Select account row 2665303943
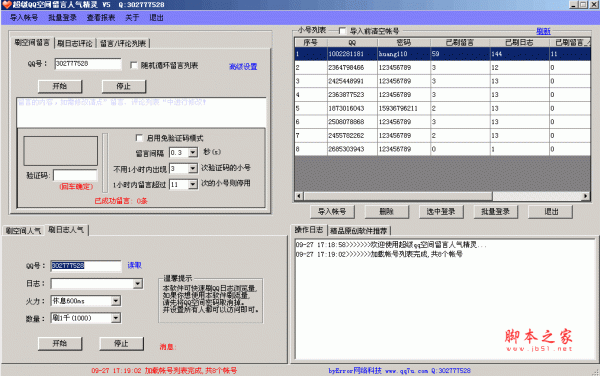The height and width of the screenshot is (376, 600). [x=443, y=149]
